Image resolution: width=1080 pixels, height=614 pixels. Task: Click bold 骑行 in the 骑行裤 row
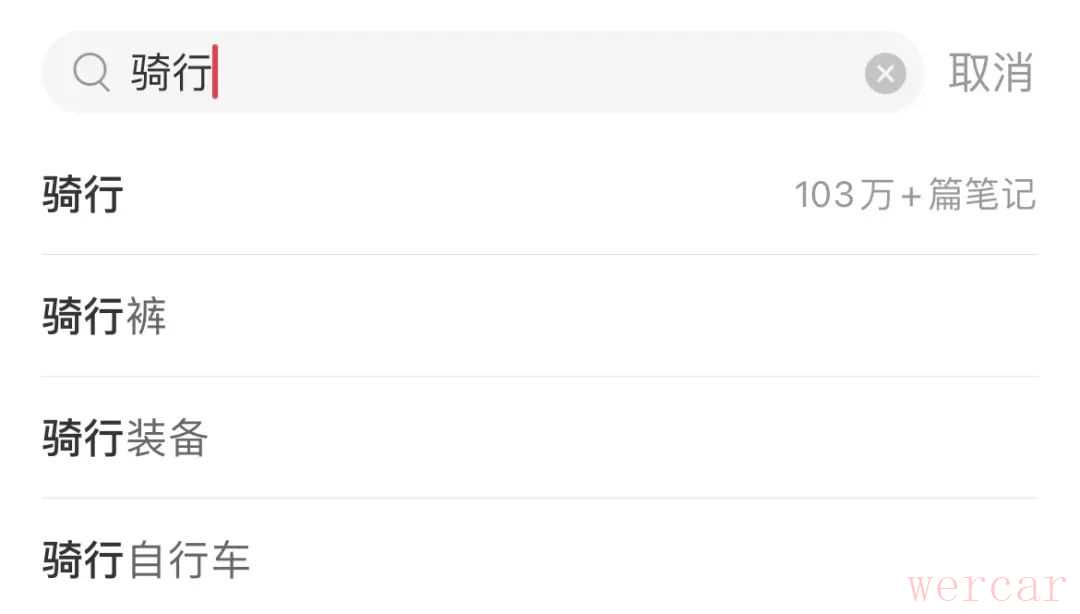tap(83, 317)
